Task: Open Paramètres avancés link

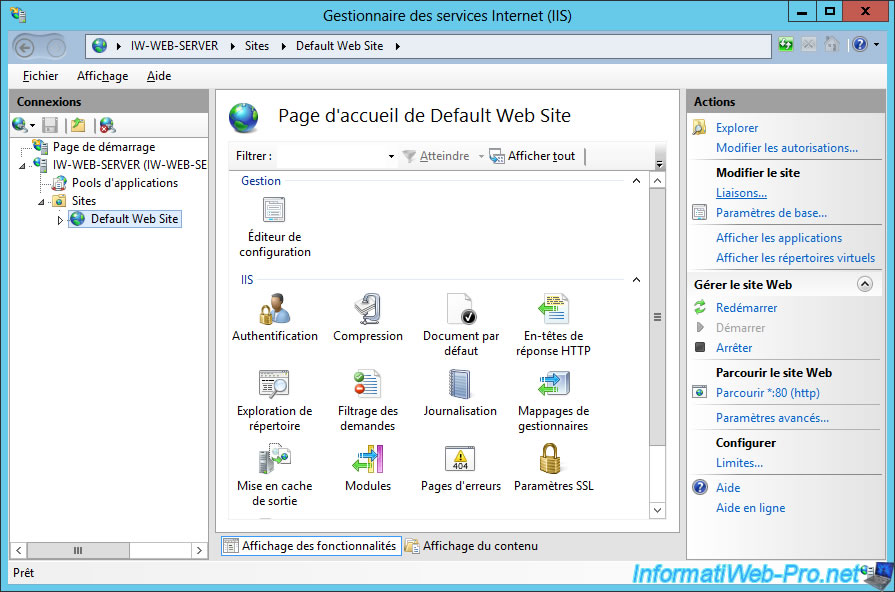Action: (772, 418)
